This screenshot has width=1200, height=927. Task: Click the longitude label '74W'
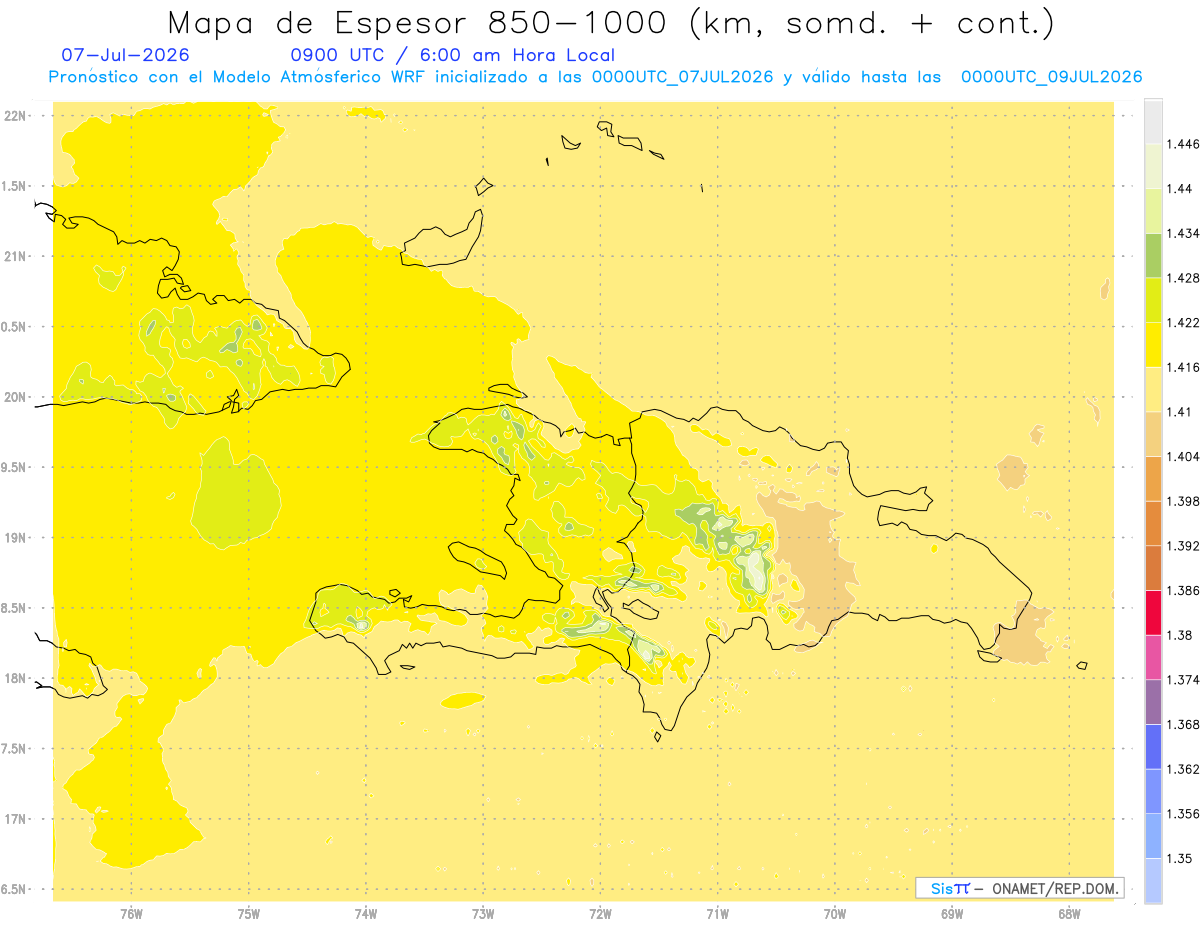click(366, 914)
